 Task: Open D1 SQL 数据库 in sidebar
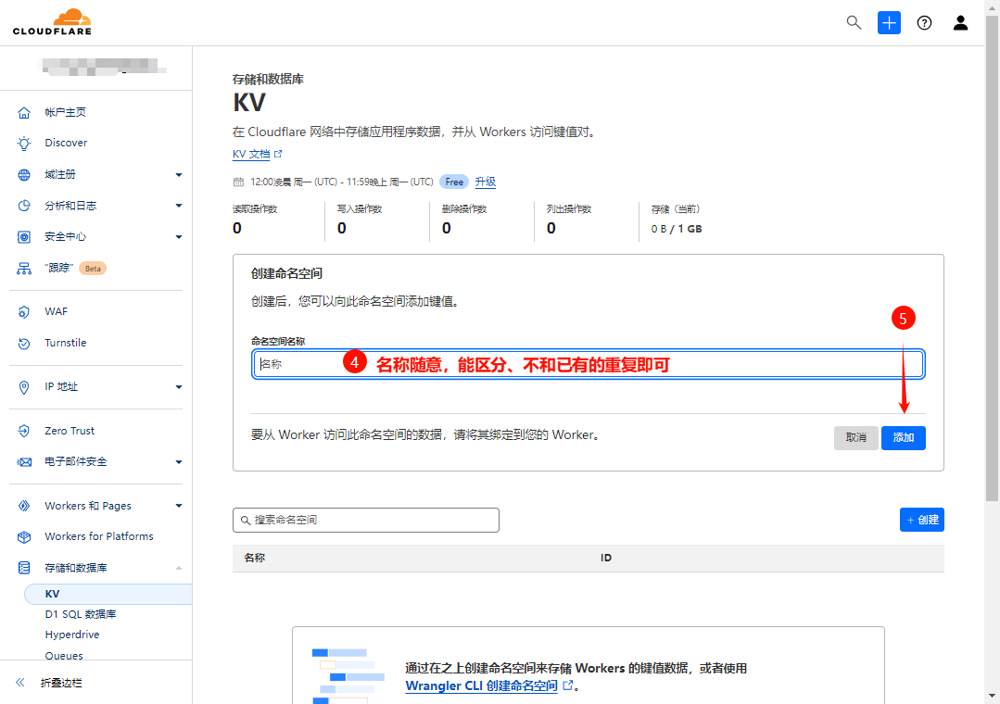click(x=80, y=614)
